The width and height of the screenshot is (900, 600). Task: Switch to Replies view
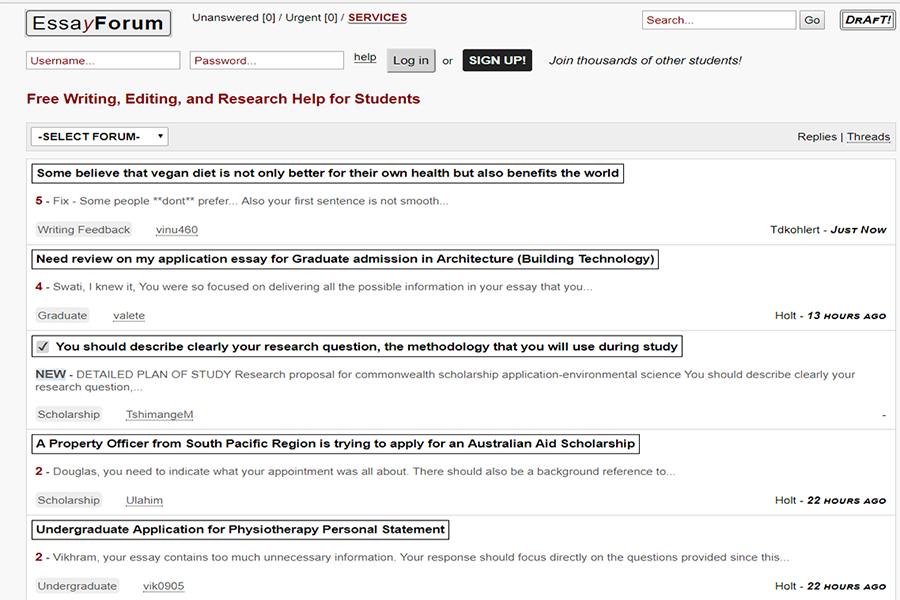point(816,137)
